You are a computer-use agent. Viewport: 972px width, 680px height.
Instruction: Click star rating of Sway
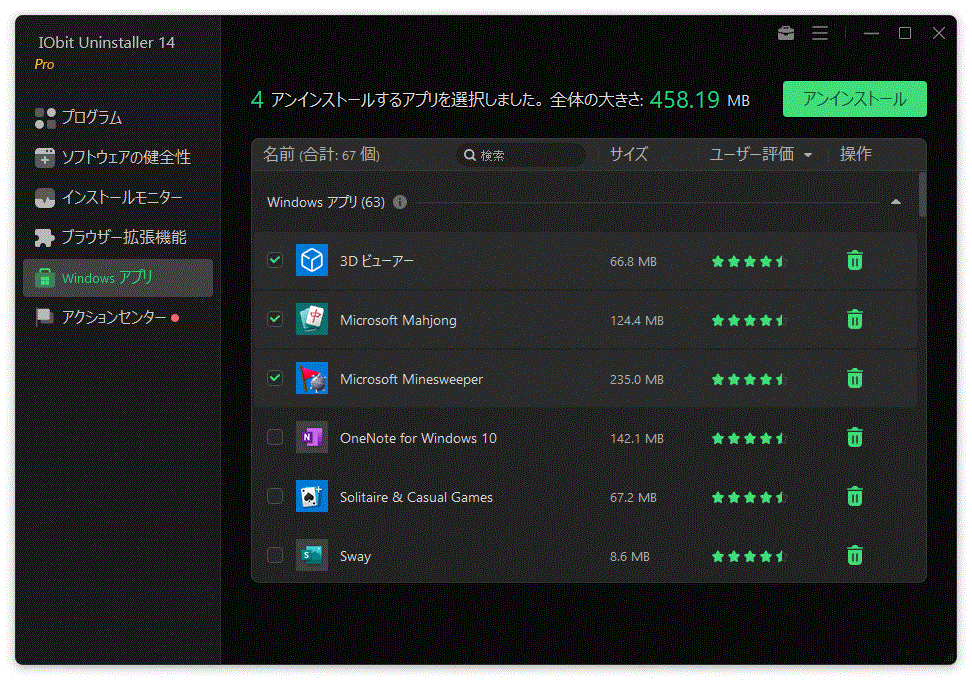(749, 557)
